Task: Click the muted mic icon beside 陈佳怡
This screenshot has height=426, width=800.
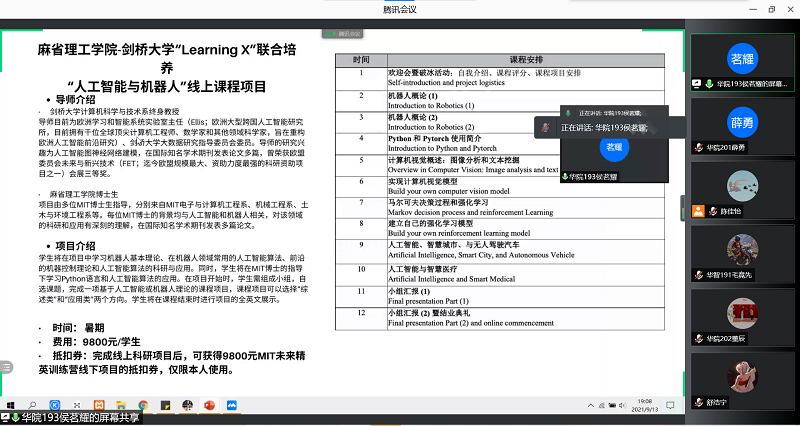Action: (712, 211)
